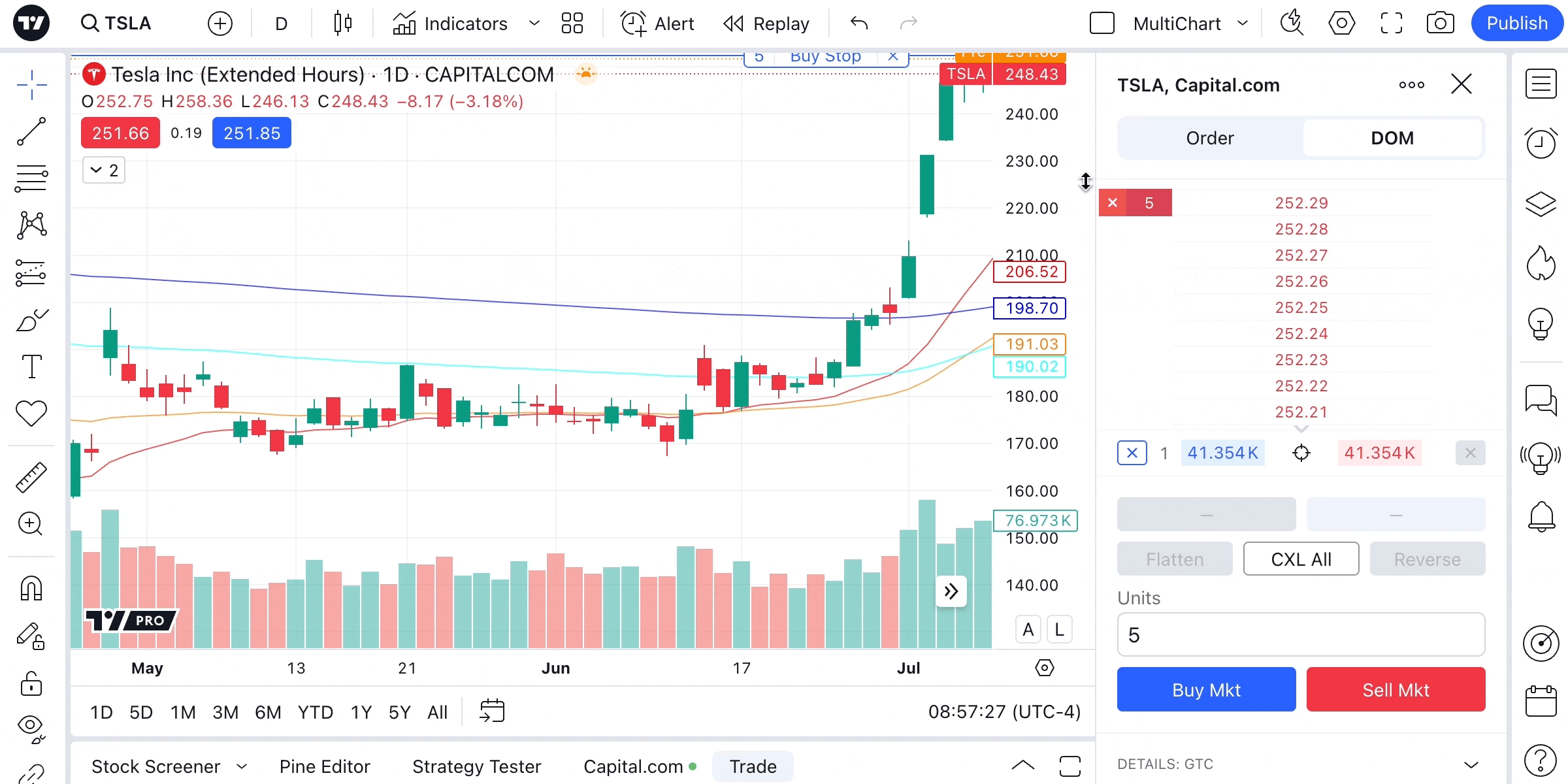Expand collapsed indicator legend showing 2
This screenshot has width=1568, height=784.
pos(104,171)
